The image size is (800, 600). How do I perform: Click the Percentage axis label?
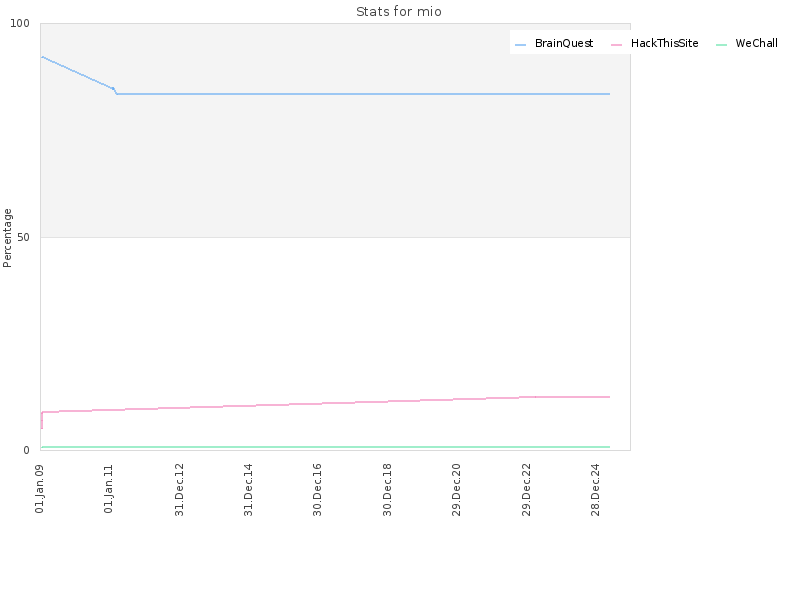[x=7, y=238]
